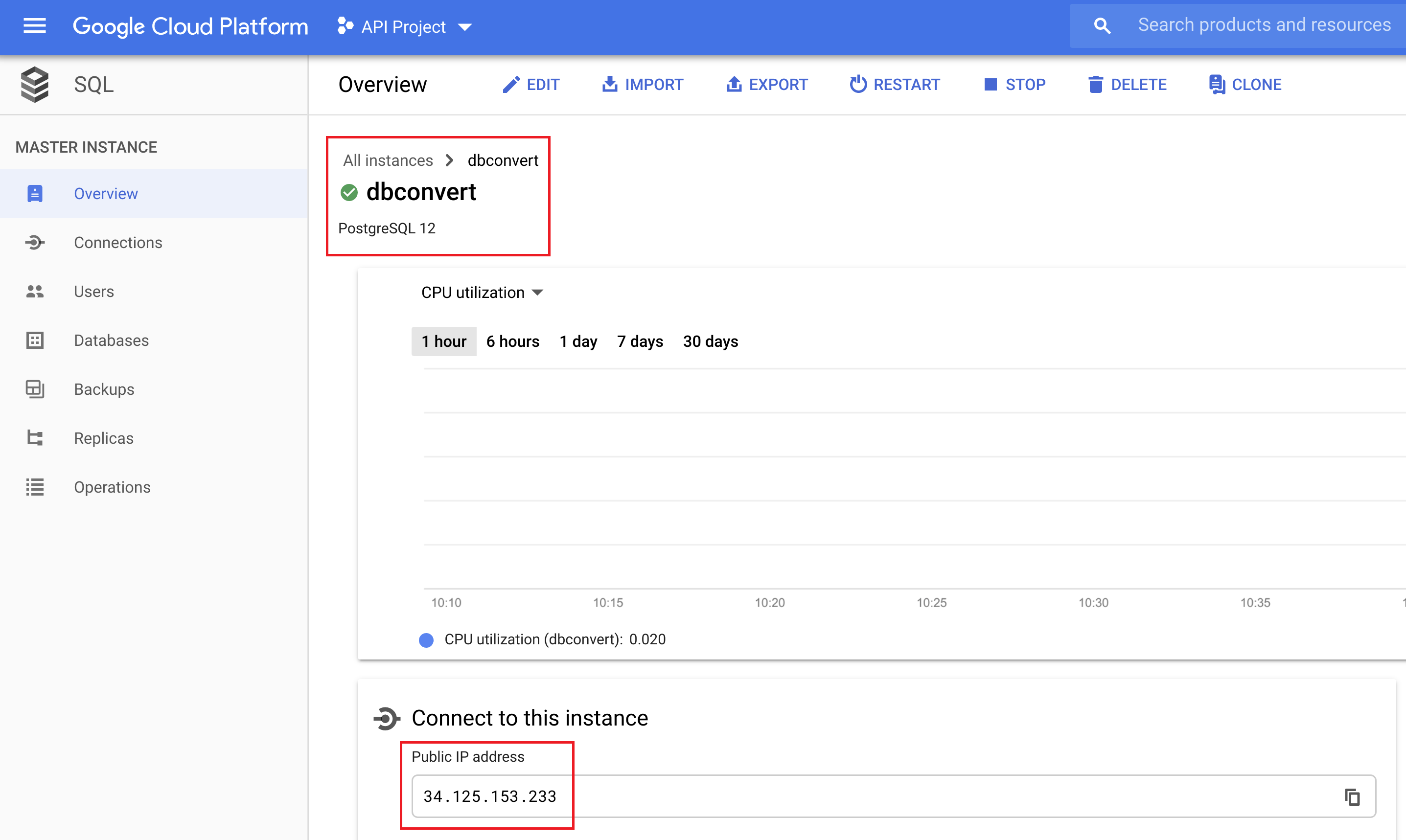1406x840 pixels.
Task: Click the DELETE trash icon
Action: pyautogui.click(x=1096, y=85)
